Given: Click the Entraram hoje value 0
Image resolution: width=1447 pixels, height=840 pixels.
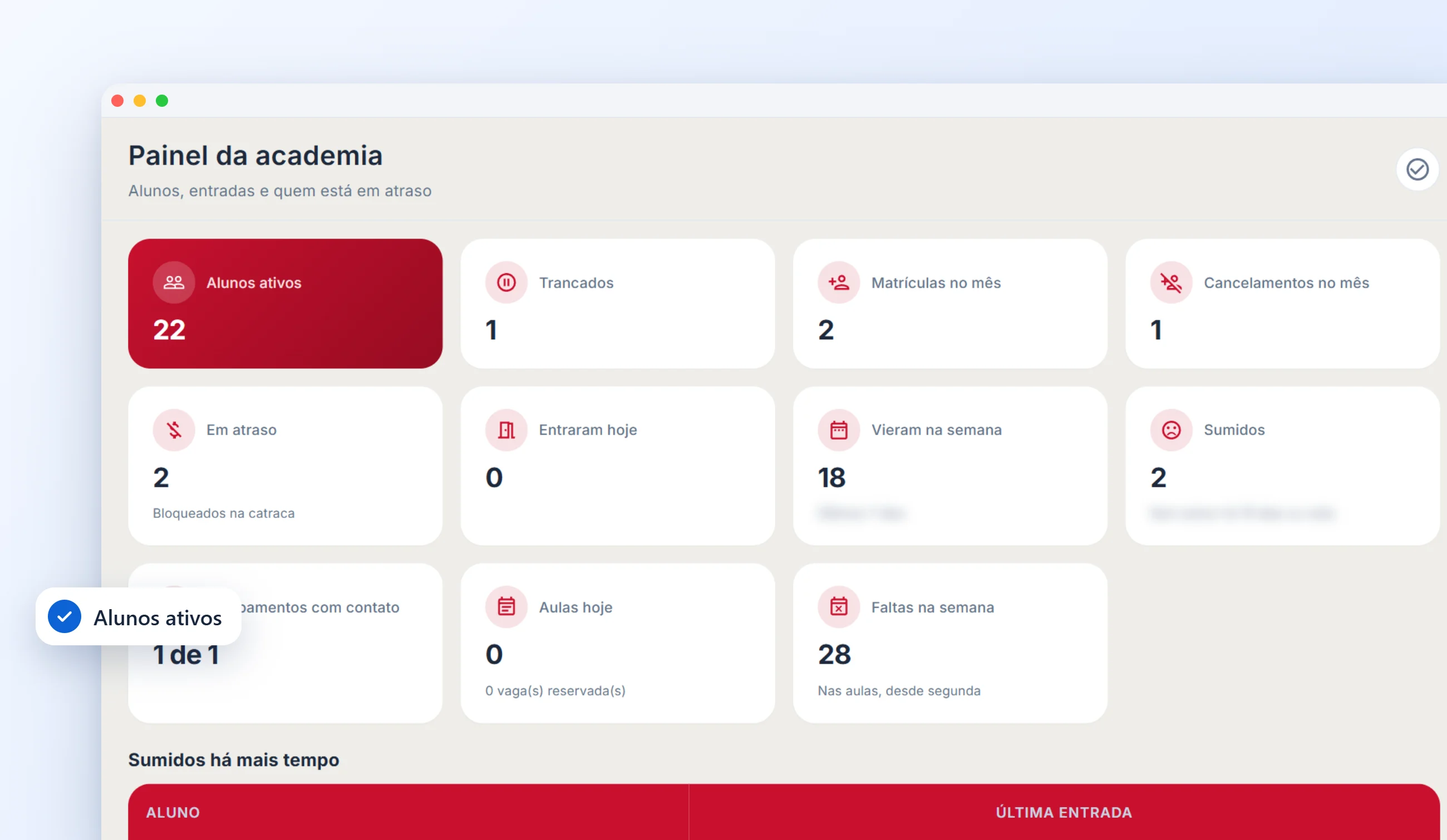Looking at the screenshot, I should point(494,477).
